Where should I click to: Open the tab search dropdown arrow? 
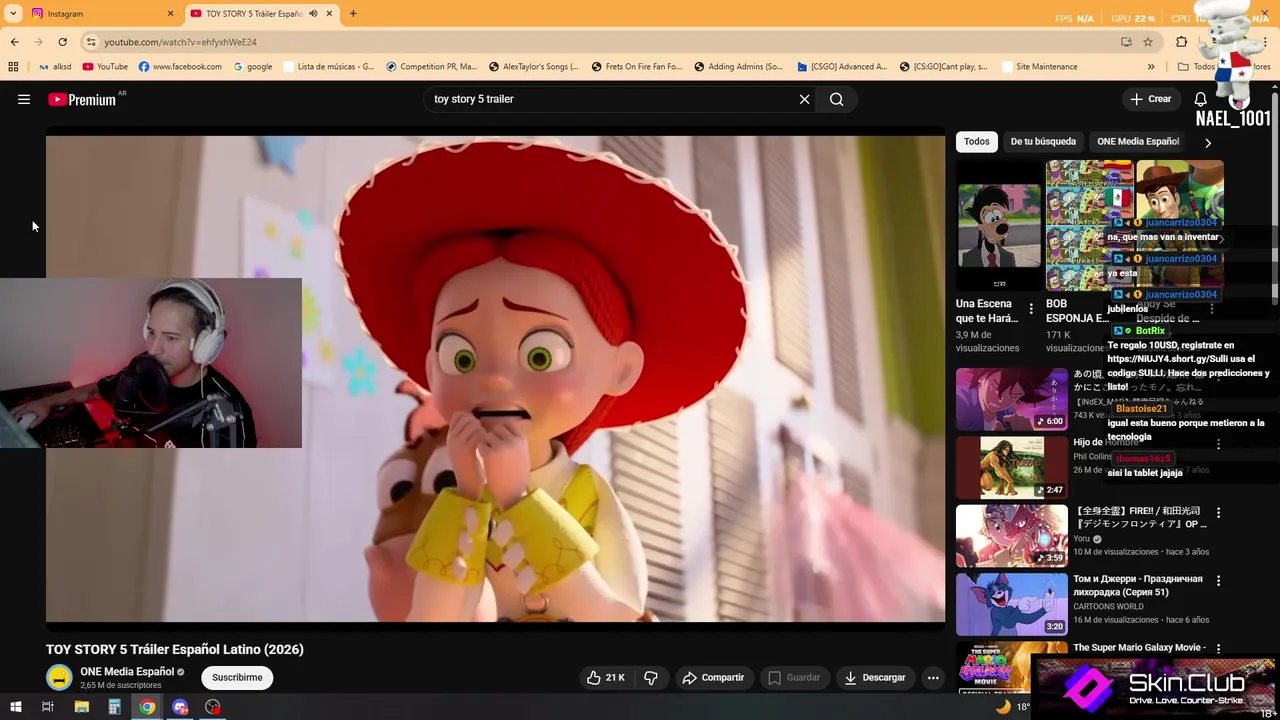tap(13, 14)
